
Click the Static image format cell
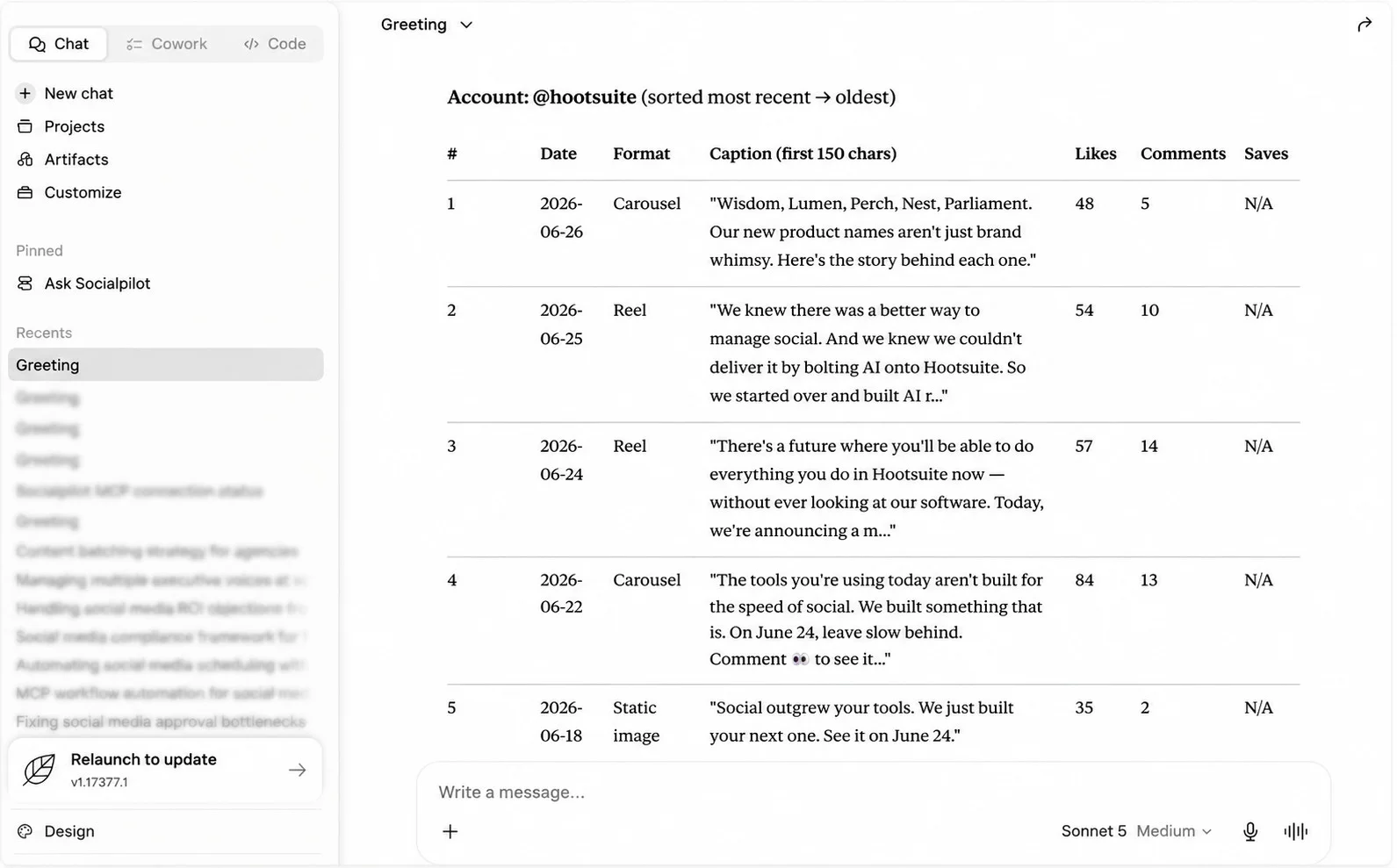636,721
